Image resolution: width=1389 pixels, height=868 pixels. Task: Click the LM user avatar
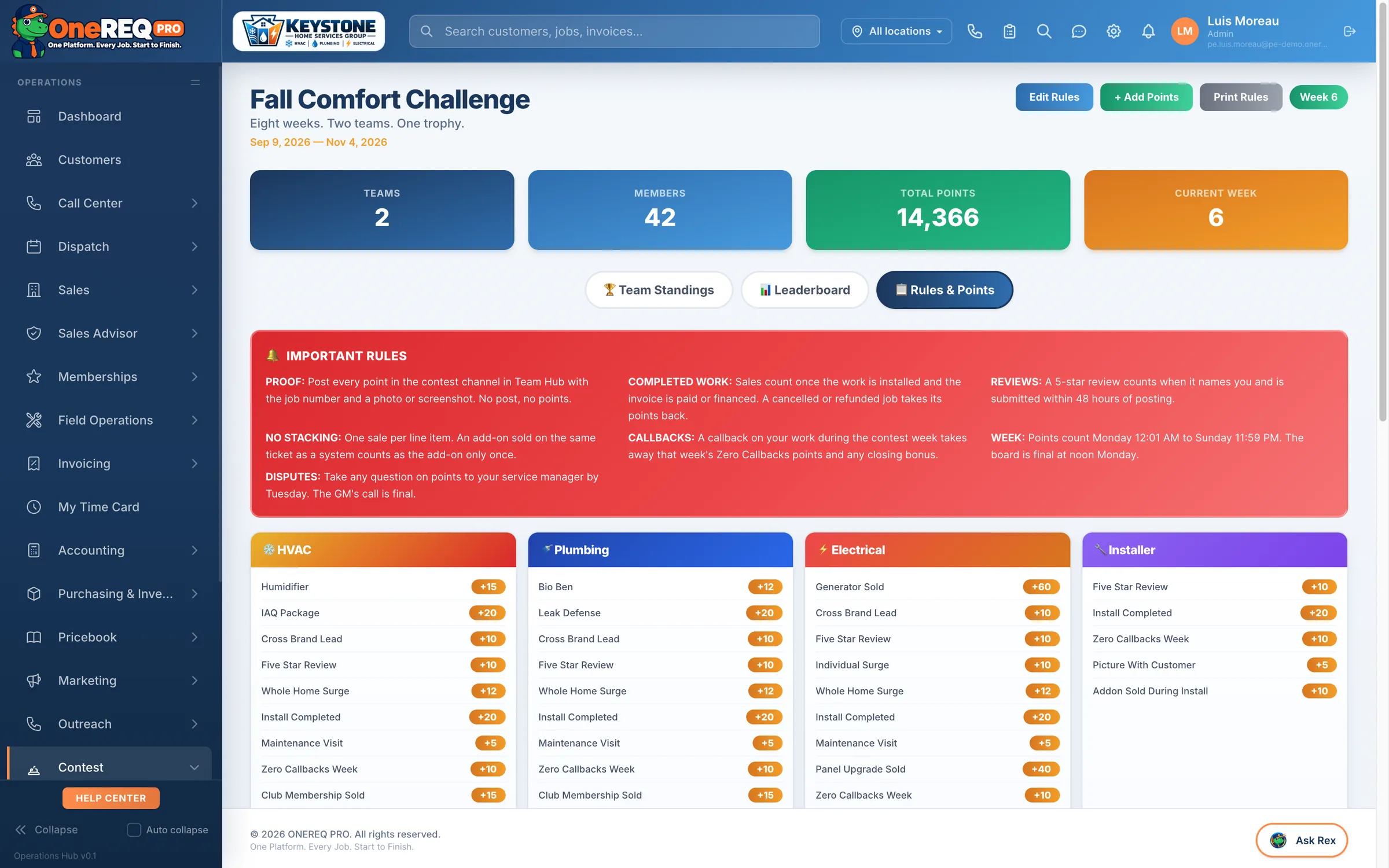[1184, 31]
